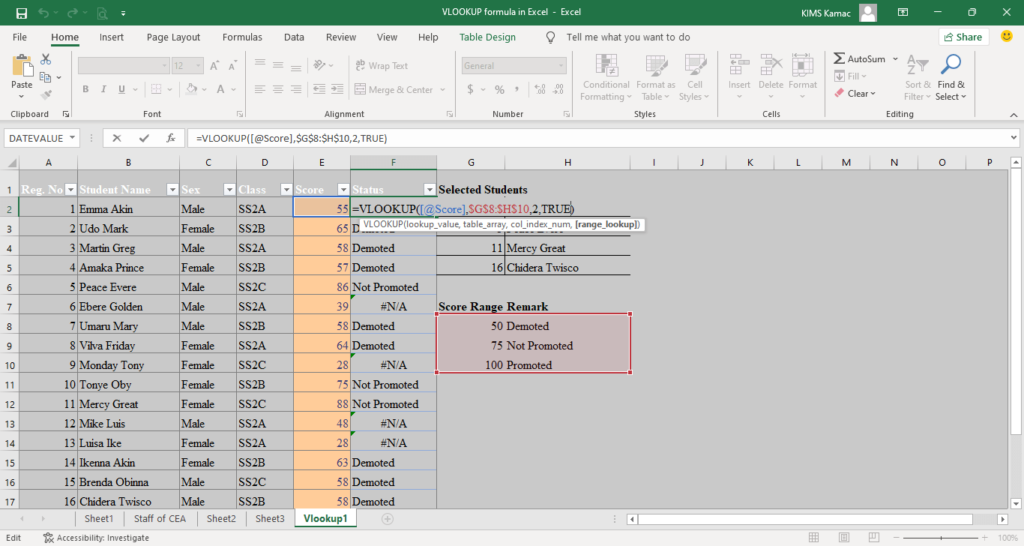
Task: Open the Class column filter dropdown
Action: click(286, 190)
